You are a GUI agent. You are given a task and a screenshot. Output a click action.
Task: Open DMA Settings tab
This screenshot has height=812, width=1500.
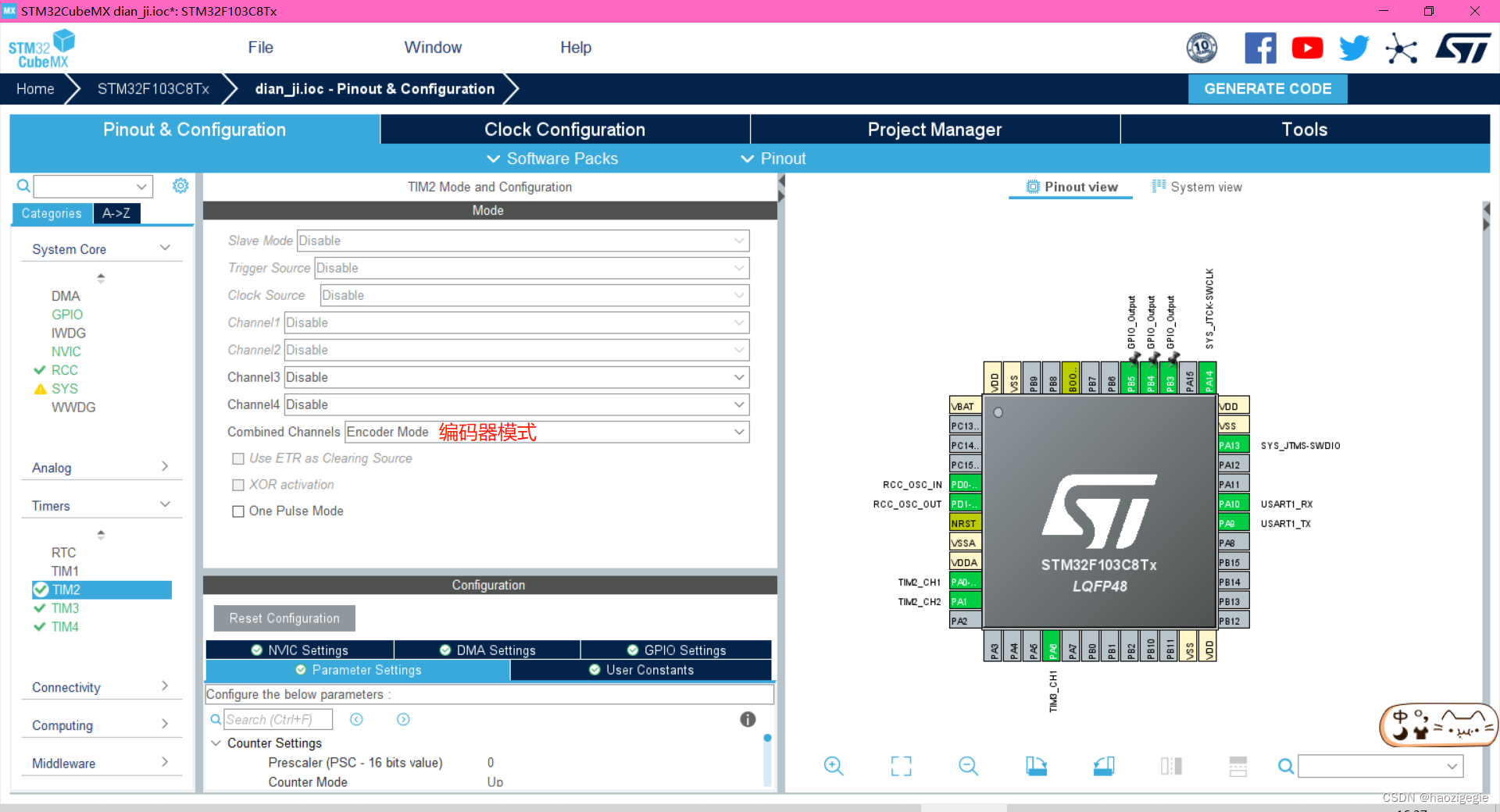pos(487,650)
